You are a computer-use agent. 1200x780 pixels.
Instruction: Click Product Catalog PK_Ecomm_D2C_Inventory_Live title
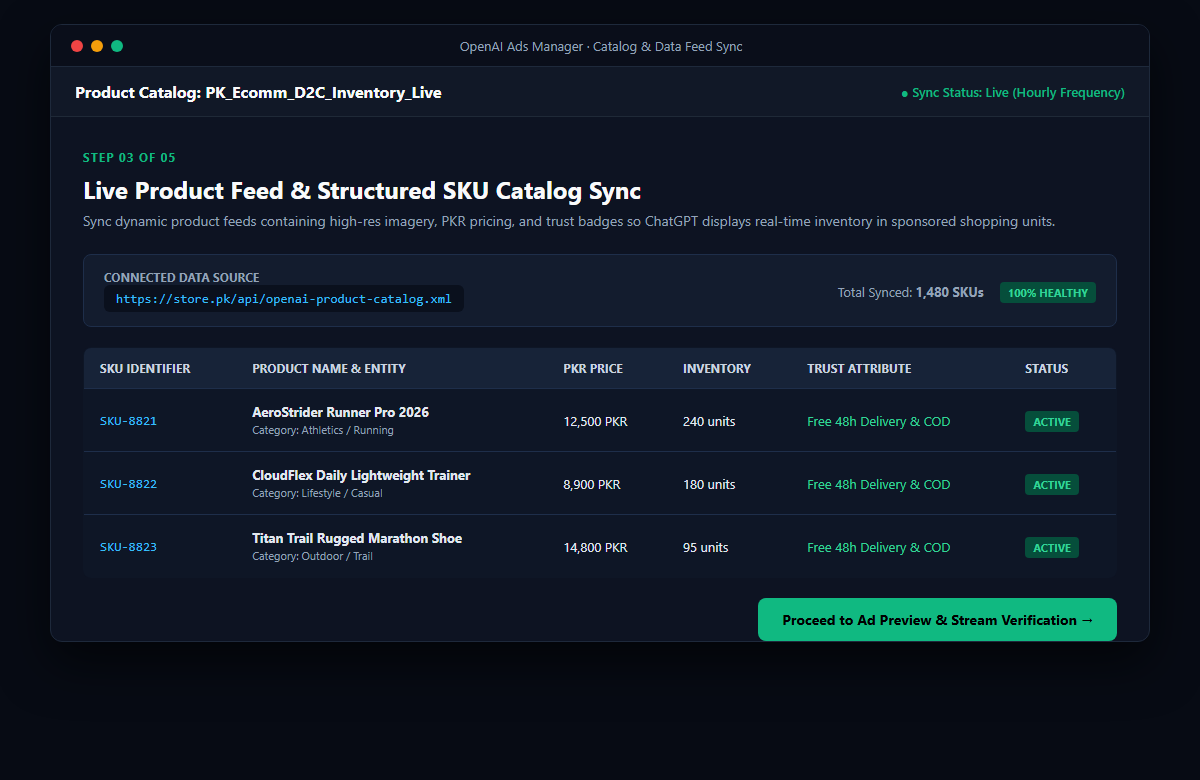pos(258,93)
